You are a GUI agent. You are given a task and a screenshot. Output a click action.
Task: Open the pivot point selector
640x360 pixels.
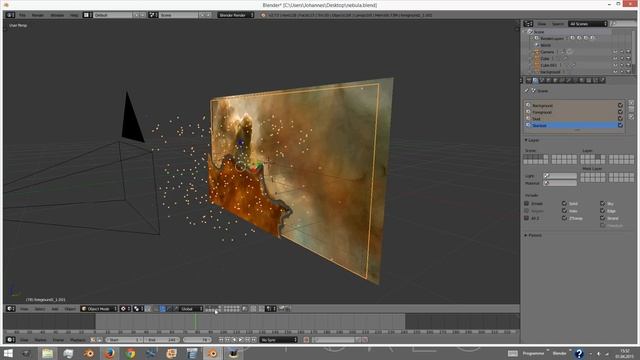coord(138,309)
